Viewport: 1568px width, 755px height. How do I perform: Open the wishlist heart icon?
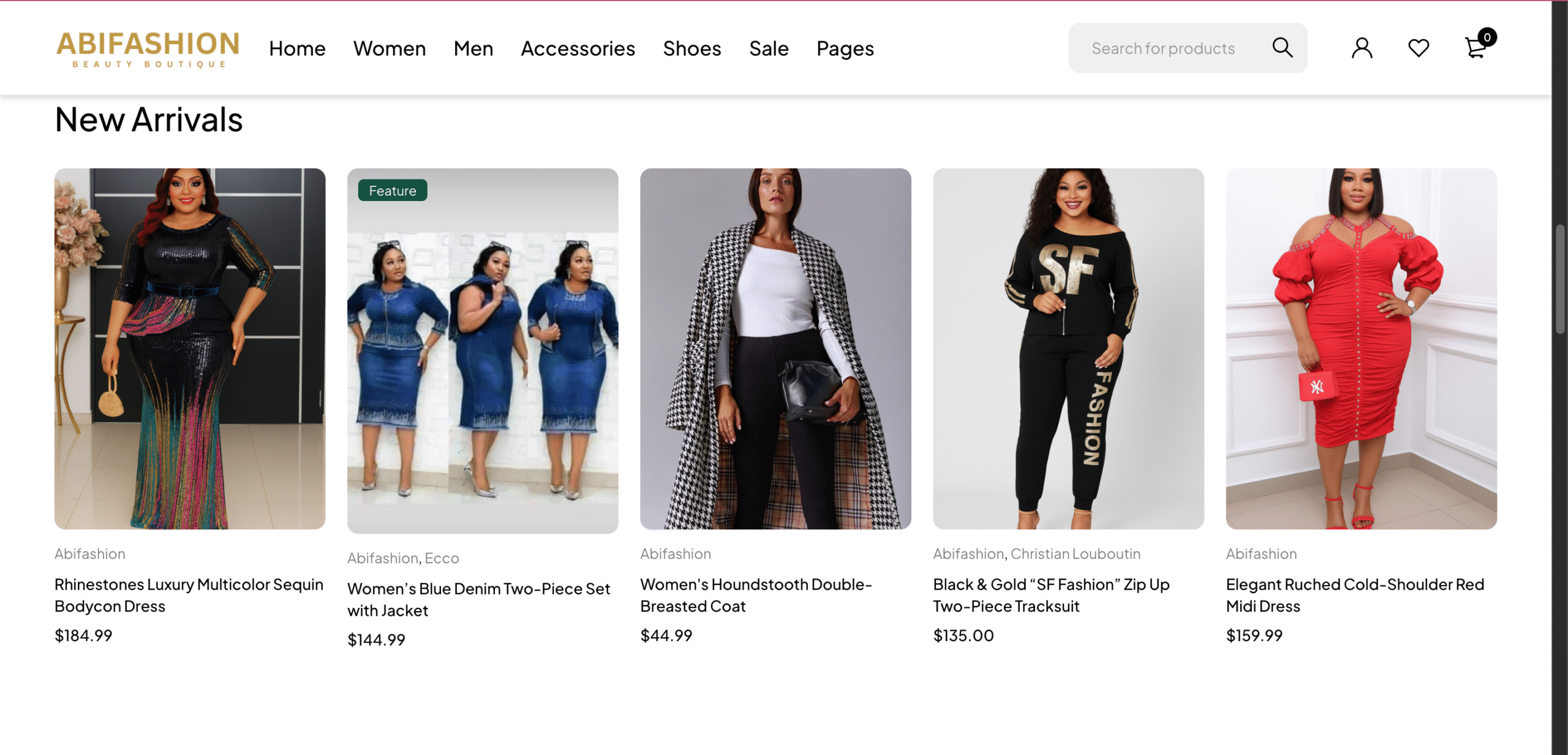click(1418, 48)
